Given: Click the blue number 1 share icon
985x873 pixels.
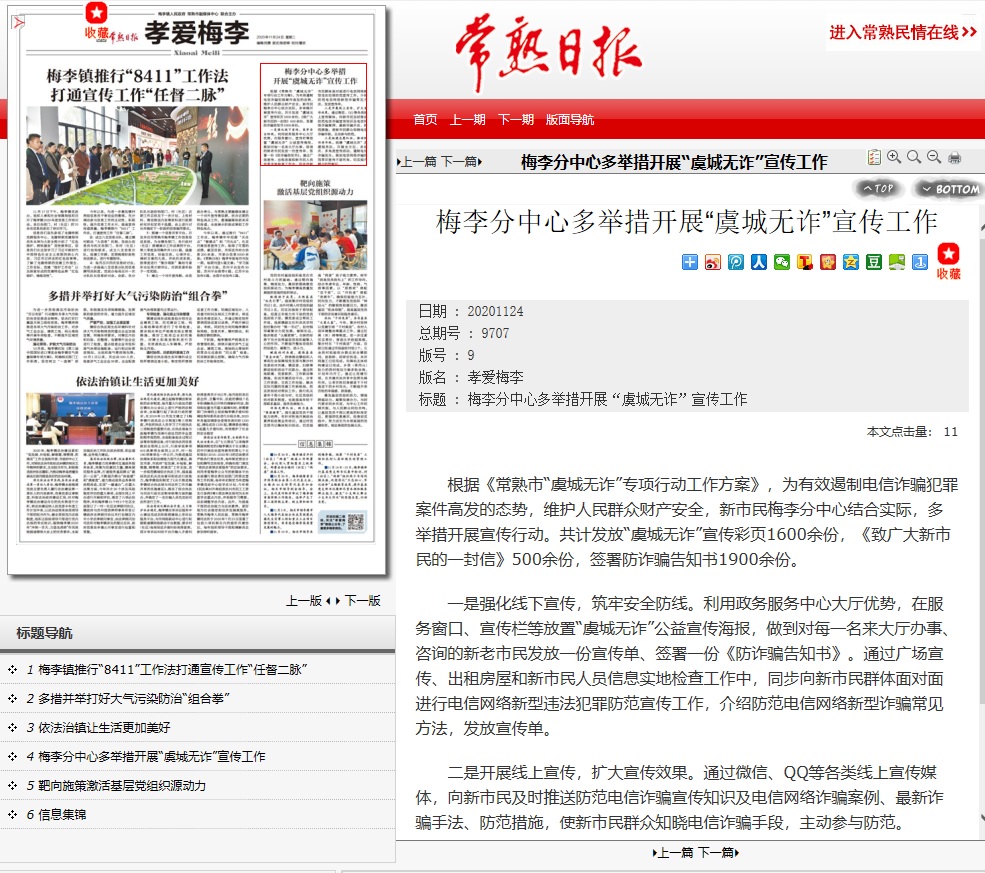Looking at the screenshot, I should [x=920, y=262].
